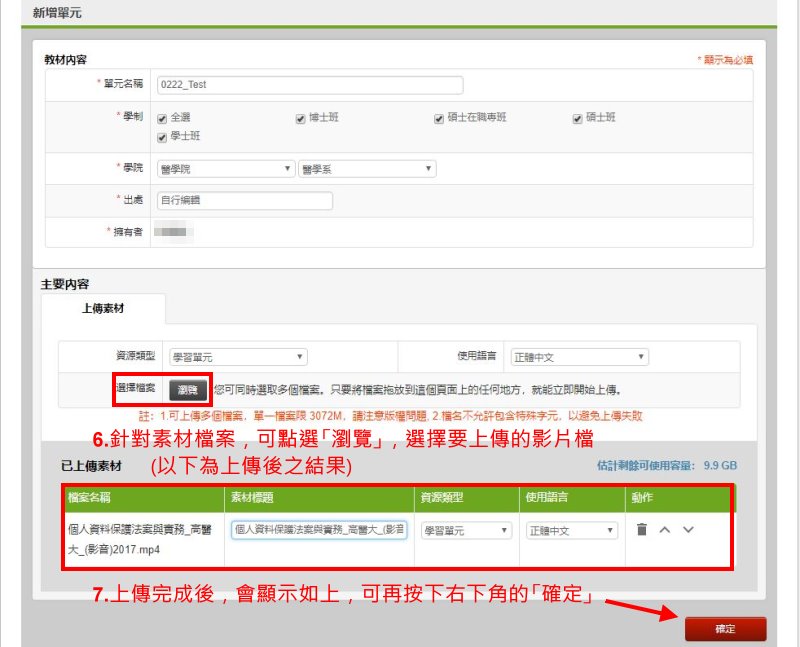Click the 已上傳素材 section heading
The height and width of the screenshot is (647, 800).
pos(91,466)
